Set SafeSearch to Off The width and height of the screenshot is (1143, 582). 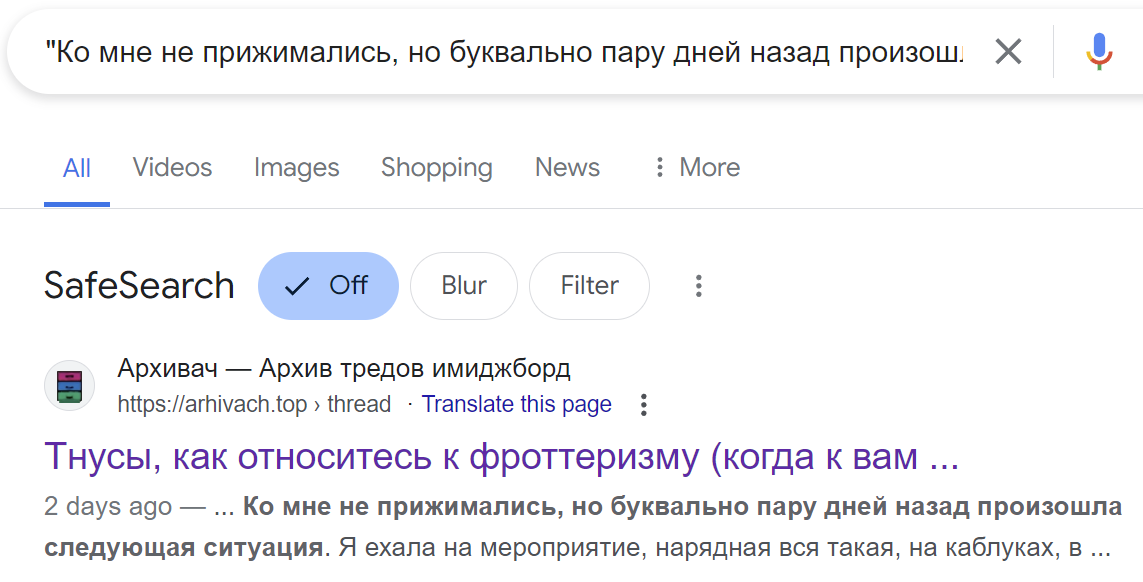(328, 286)
